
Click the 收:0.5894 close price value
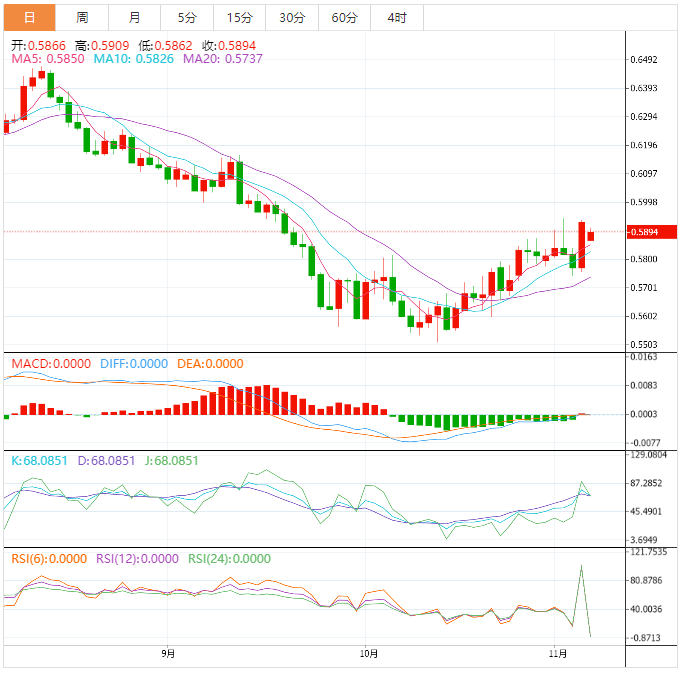pyautogui.click(x=229, y=46)
